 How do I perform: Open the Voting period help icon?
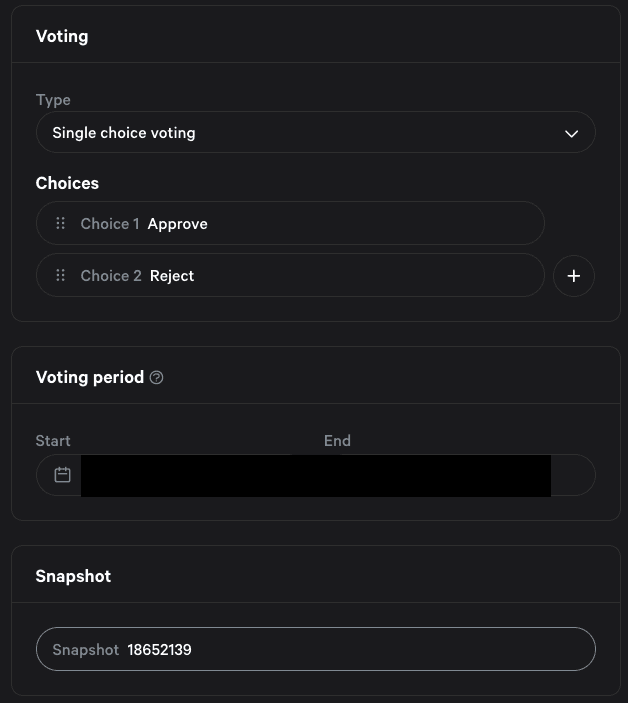(156, 378)
